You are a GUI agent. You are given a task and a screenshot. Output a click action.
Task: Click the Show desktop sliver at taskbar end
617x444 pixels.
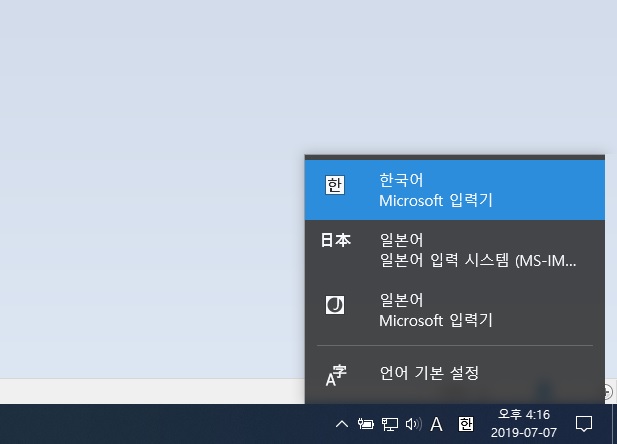tap(614, 424)
